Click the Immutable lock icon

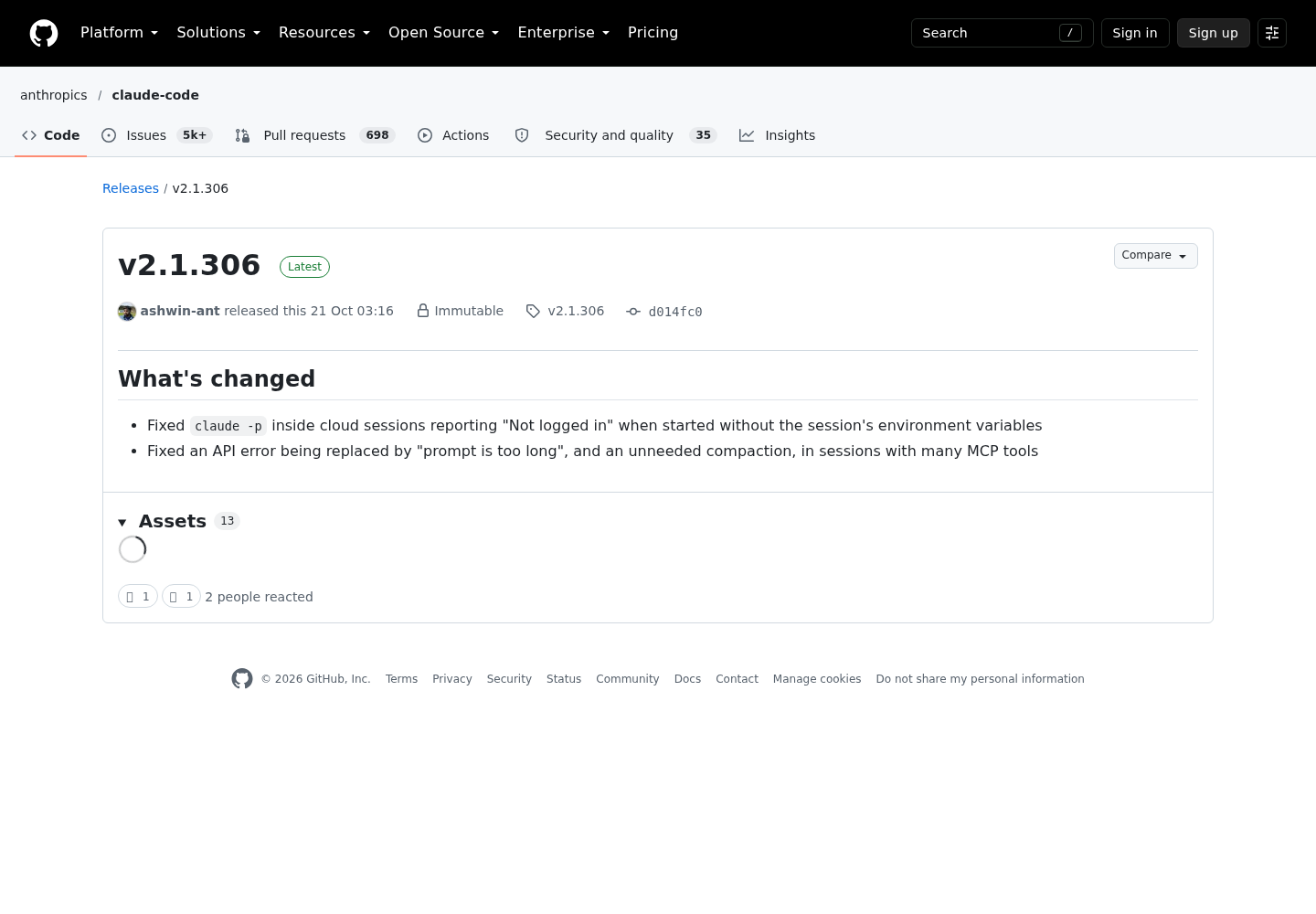(423, 311)
